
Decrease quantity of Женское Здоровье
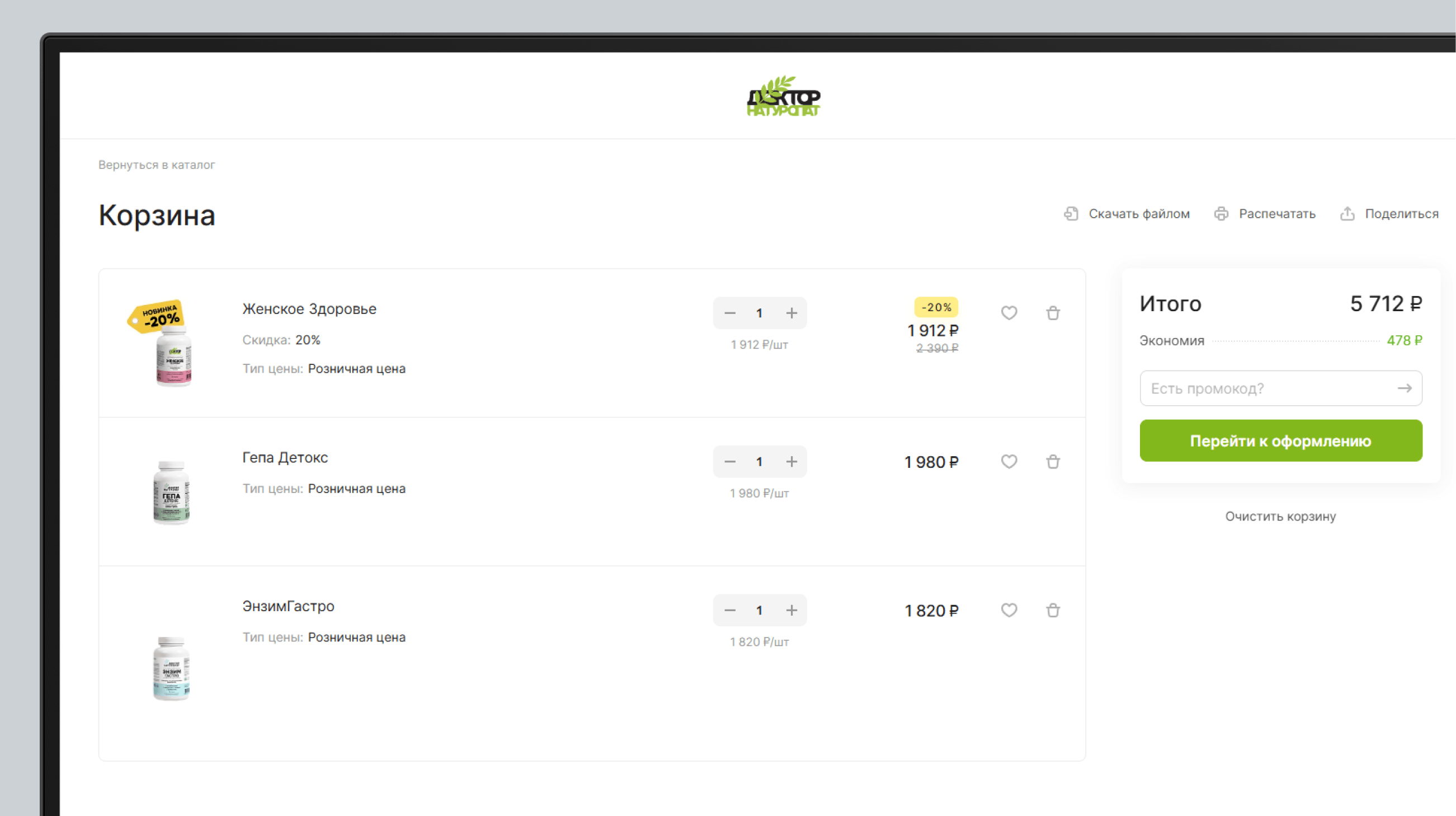[730, 313]
